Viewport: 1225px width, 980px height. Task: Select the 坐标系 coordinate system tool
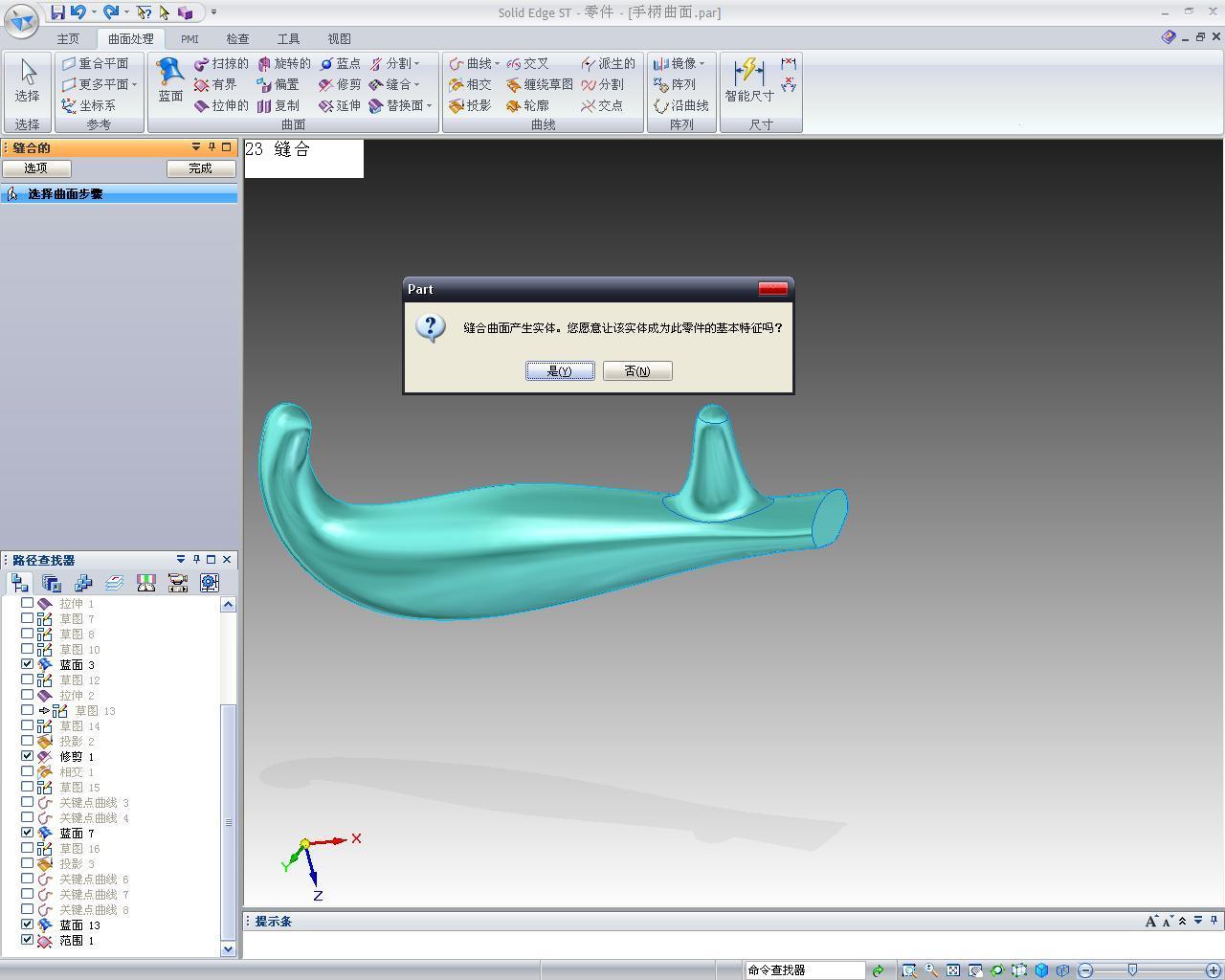click(88, 105)
